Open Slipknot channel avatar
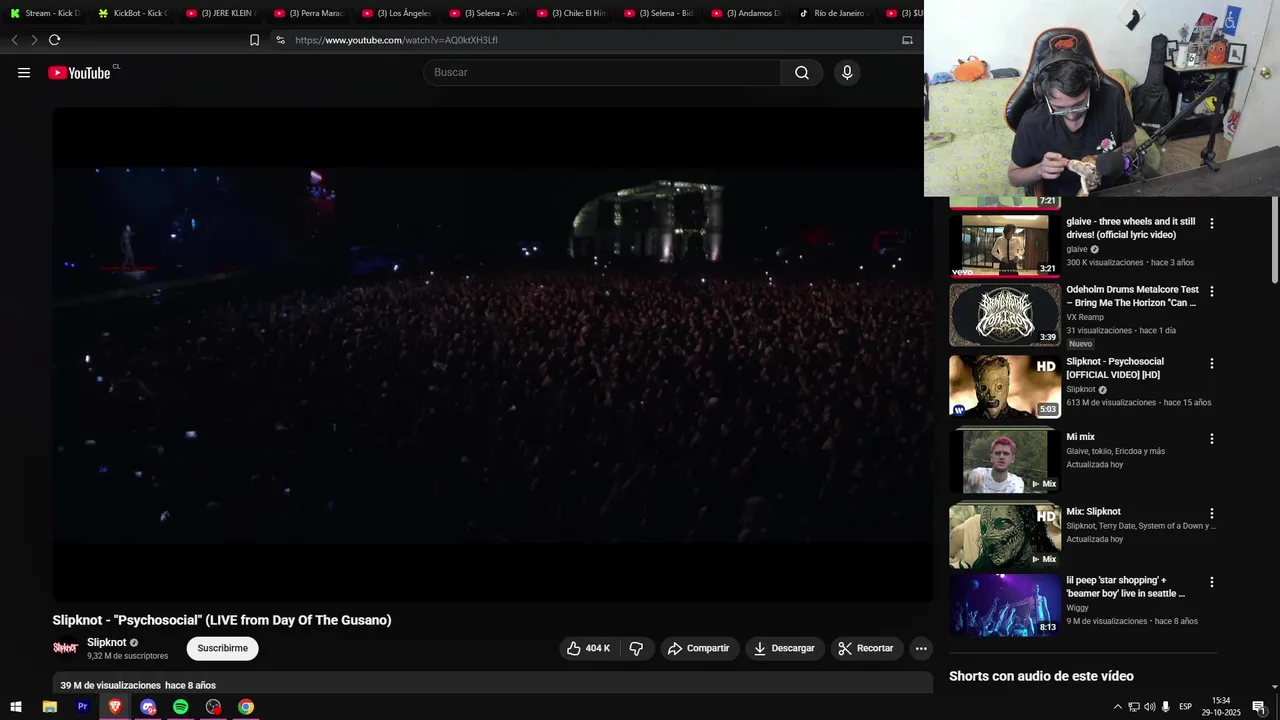Viewport: 1280px width, 720px height. coord(66,648)
